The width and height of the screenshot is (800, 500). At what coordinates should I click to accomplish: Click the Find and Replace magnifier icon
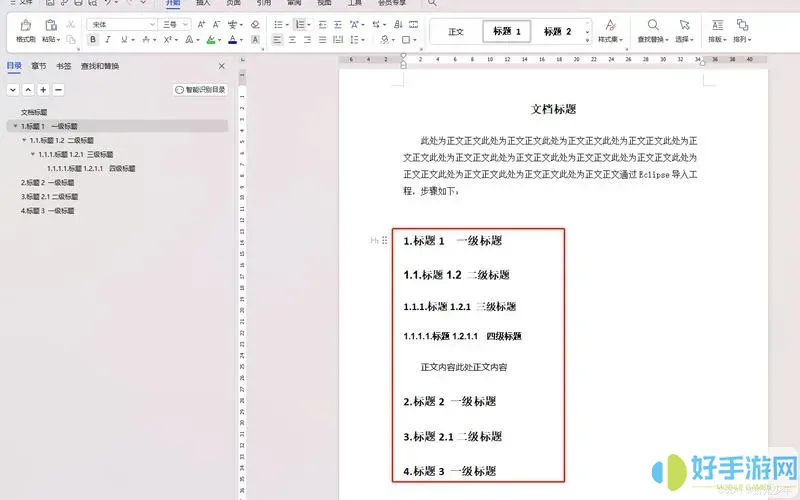pos(653,25)
